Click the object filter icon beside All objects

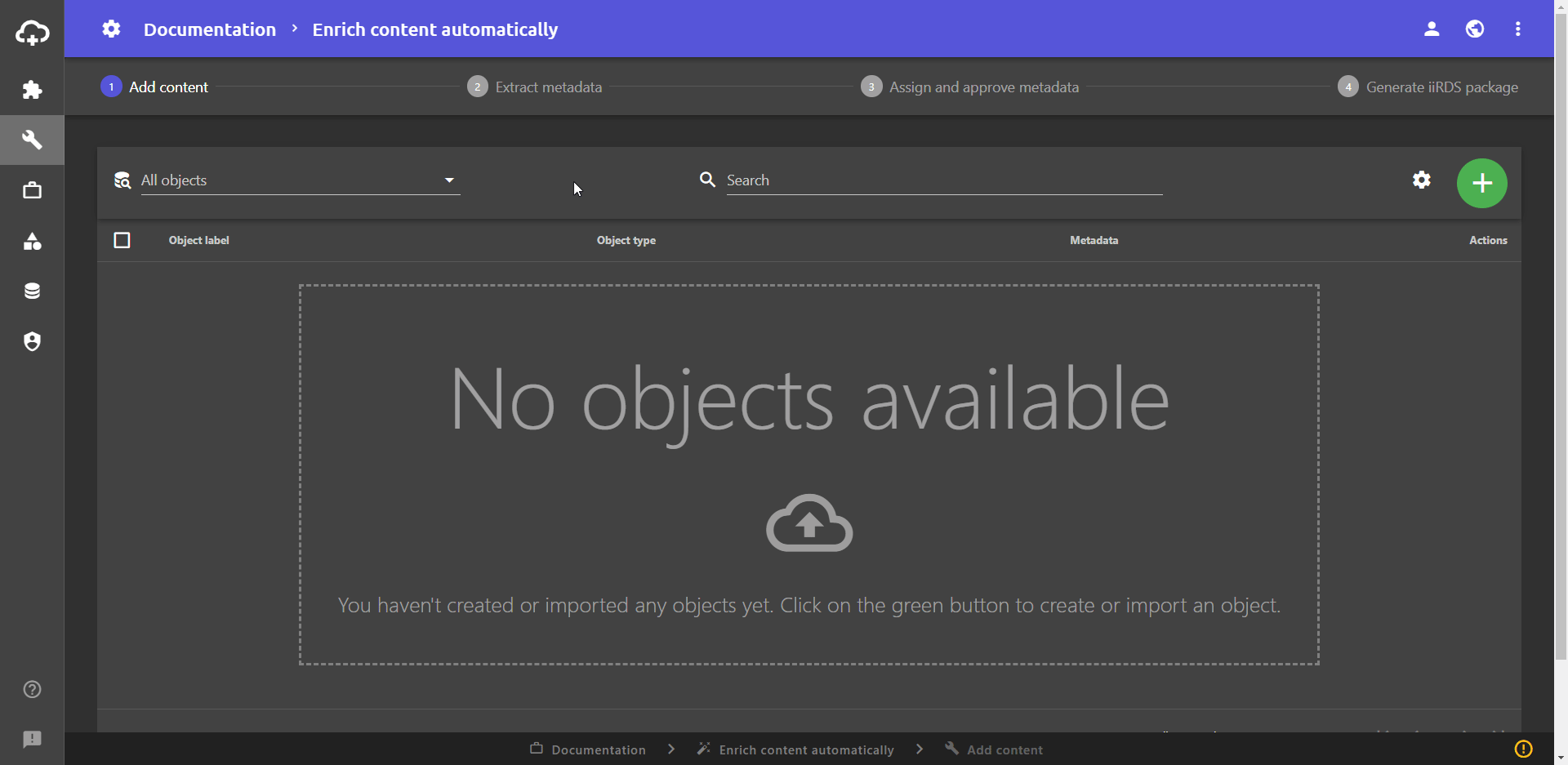pyautogui.click(x=122, y=180)
